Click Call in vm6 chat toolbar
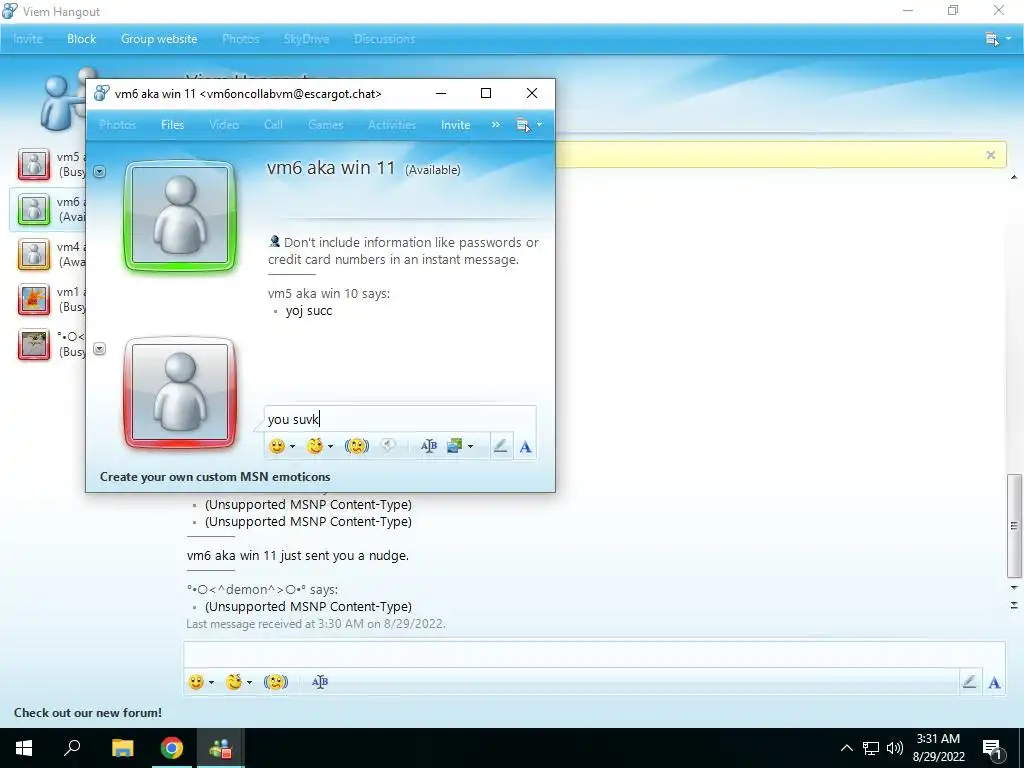The height and width of the screenshot is (768, 1024). (274, 125)
